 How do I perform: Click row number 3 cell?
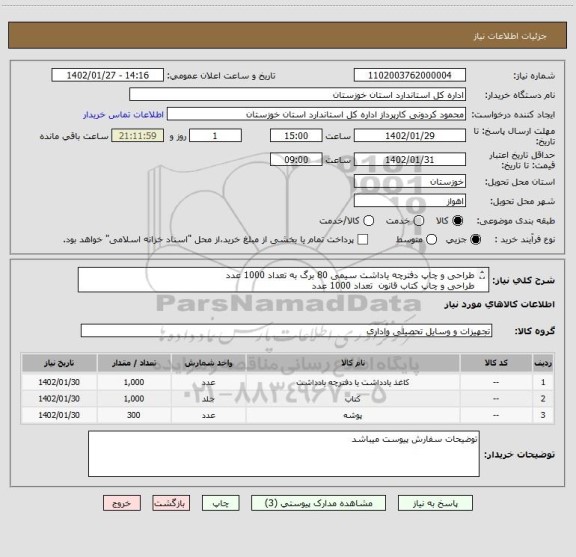(543, 415)
